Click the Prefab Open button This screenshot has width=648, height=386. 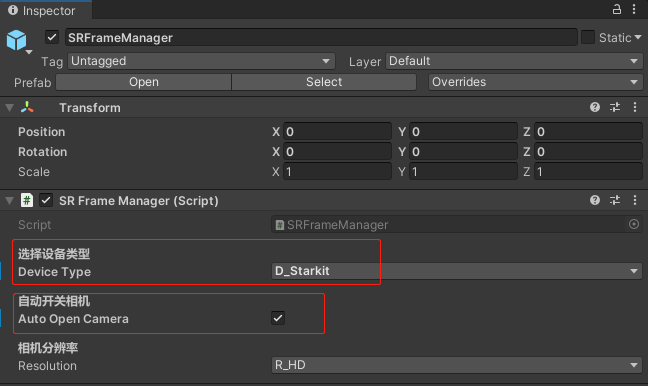coord(143,82)
